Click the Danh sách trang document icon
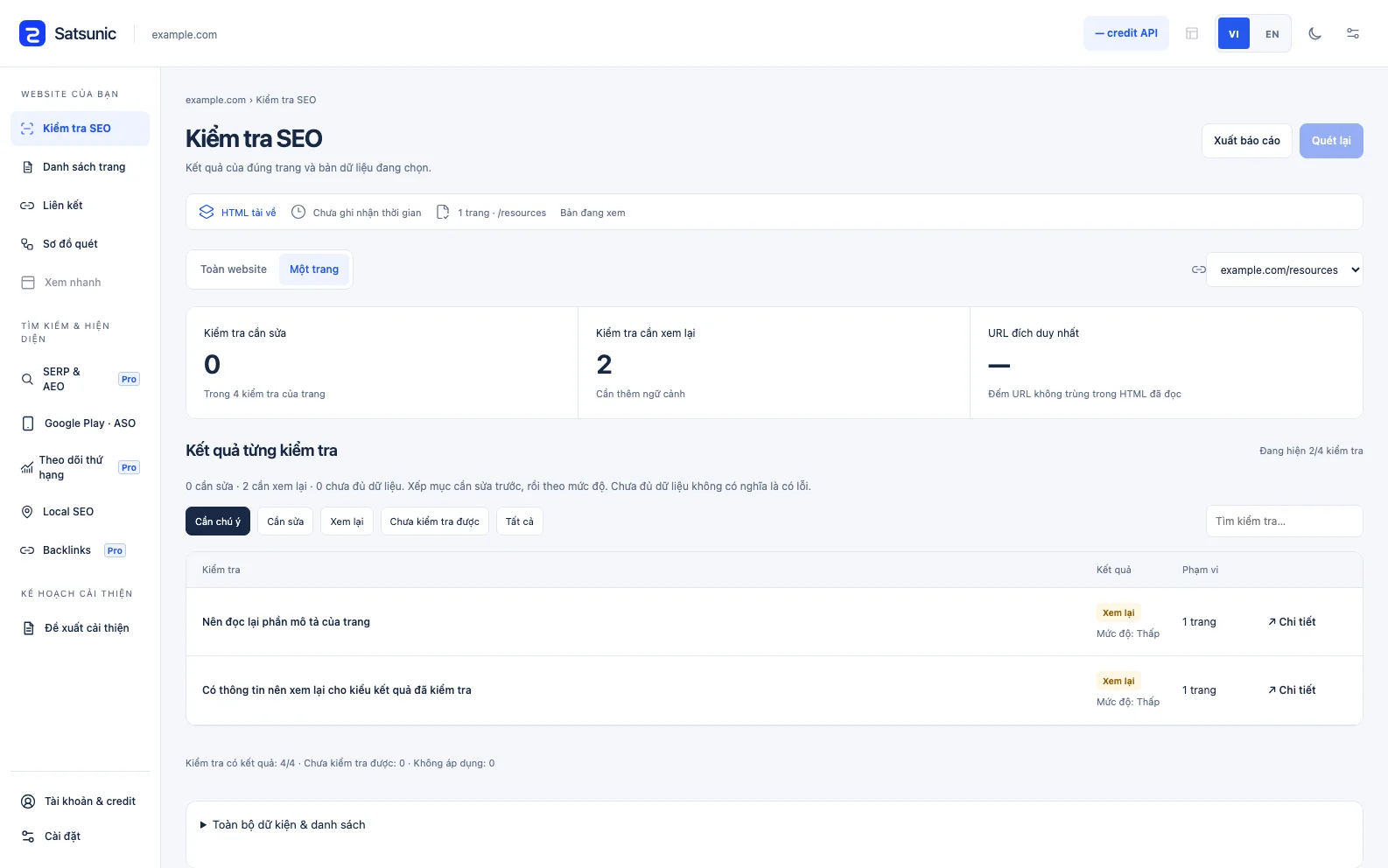Viewport: 1388px width, 868px height. pos(27,167)
